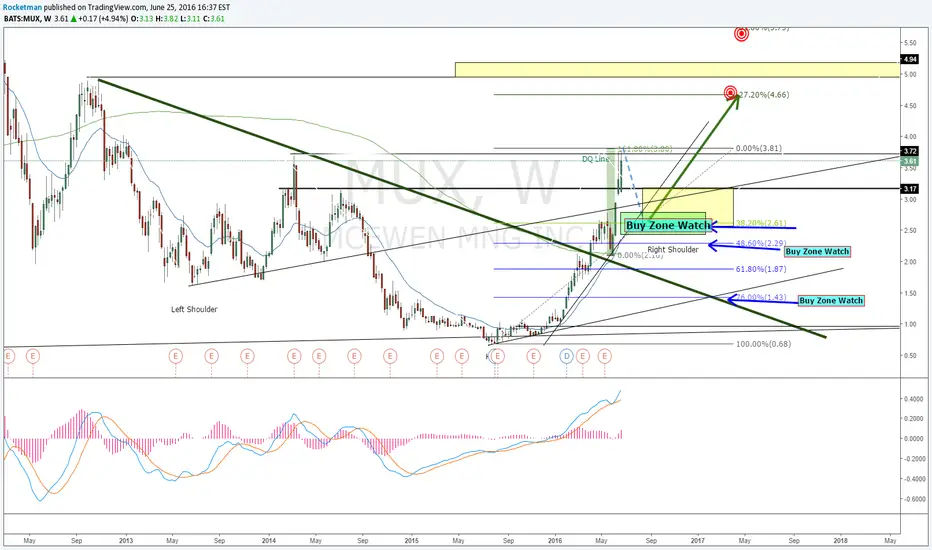The height and width of the screenshot is (550, 932).
Task: Open the Rocketman author link
Action: pyautogui.click(x=22, y=7)
